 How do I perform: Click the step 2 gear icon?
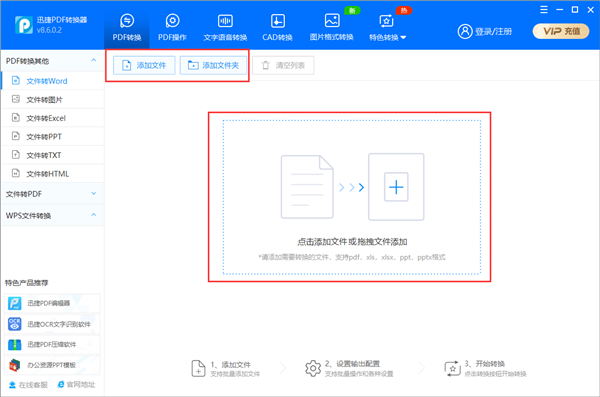313,368
